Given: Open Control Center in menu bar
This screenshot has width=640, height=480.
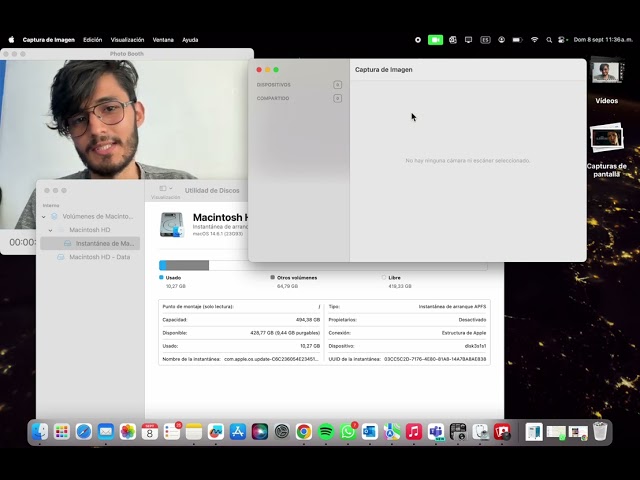Looking at the screenshot, I should click(x=563, y=40).
